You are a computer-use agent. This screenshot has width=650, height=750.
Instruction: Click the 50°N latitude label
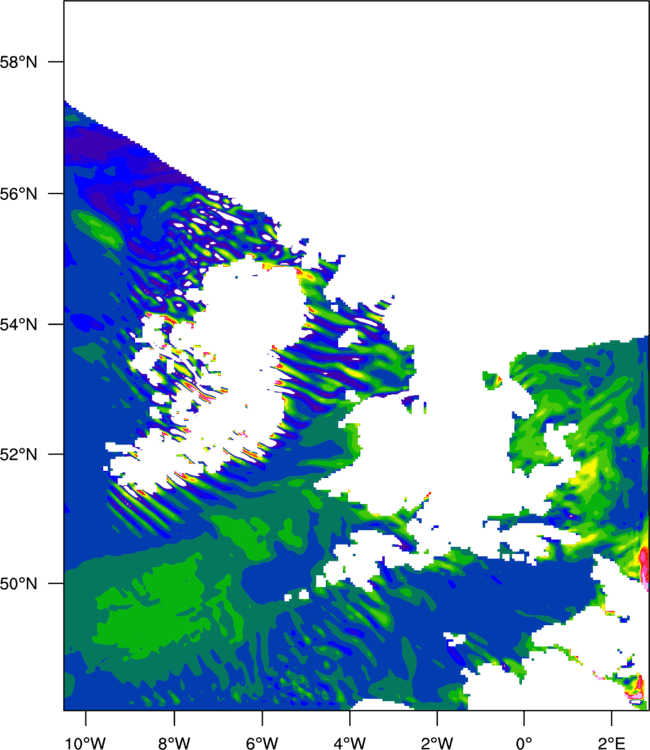[x=18, y=584]
